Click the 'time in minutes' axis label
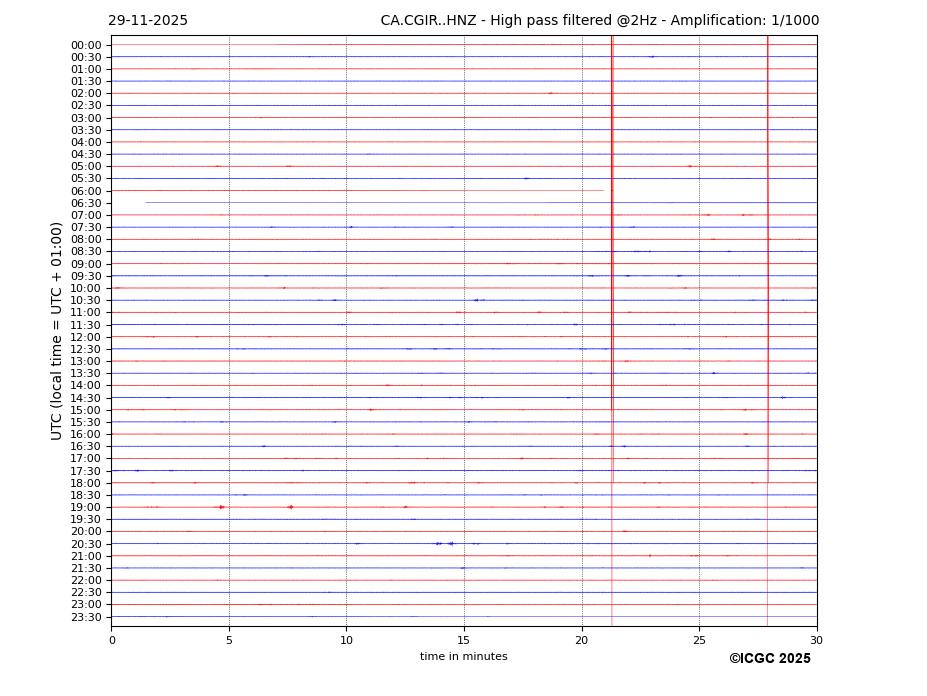 pyautogui.click(x=463, y=657)
